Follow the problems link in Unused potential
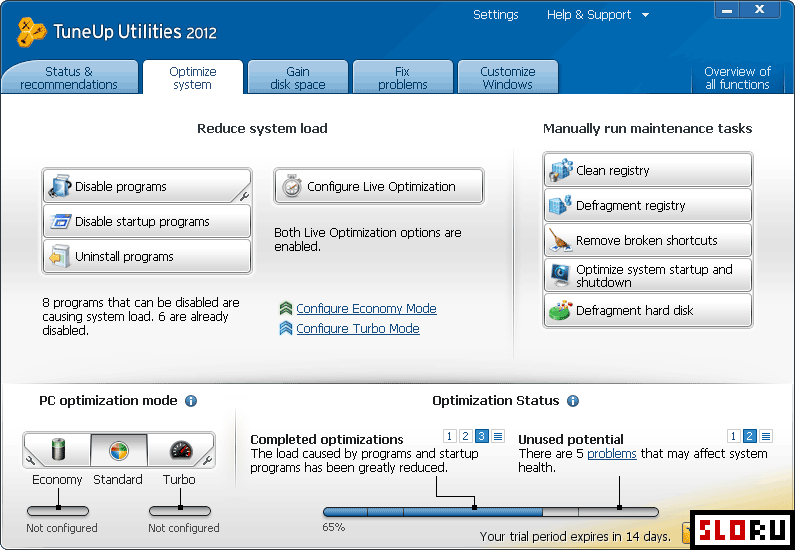Screen dimensions: 795x550 click(611, 453)
